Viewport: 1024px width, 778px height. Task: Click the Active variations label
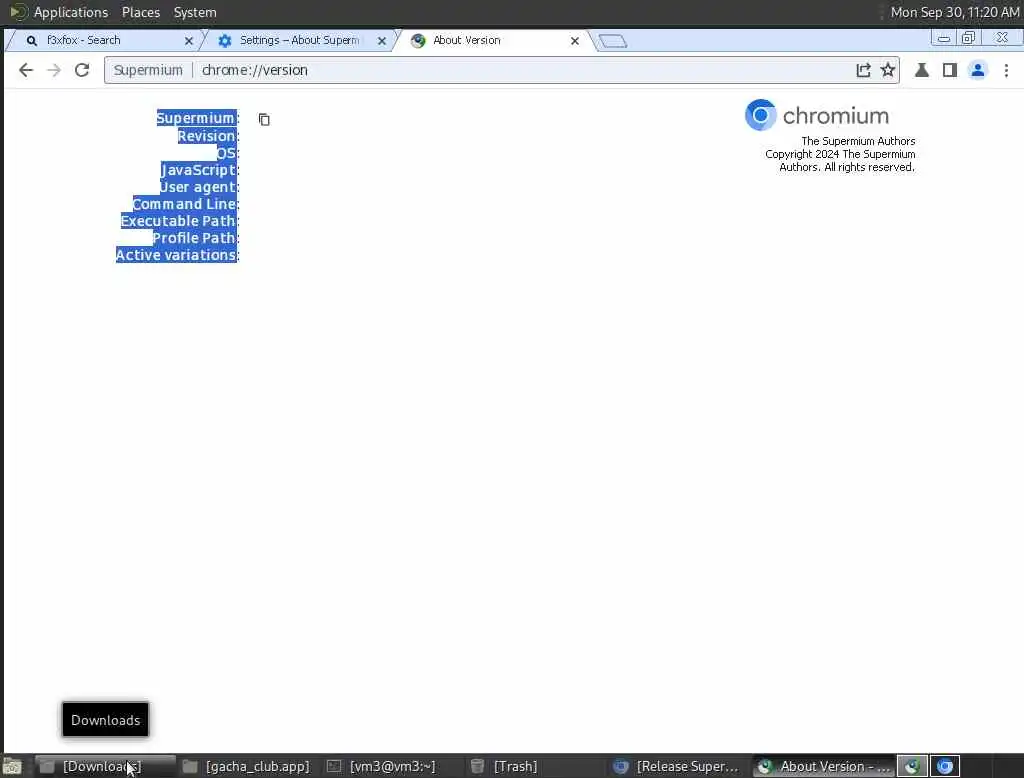click(177, 255)
